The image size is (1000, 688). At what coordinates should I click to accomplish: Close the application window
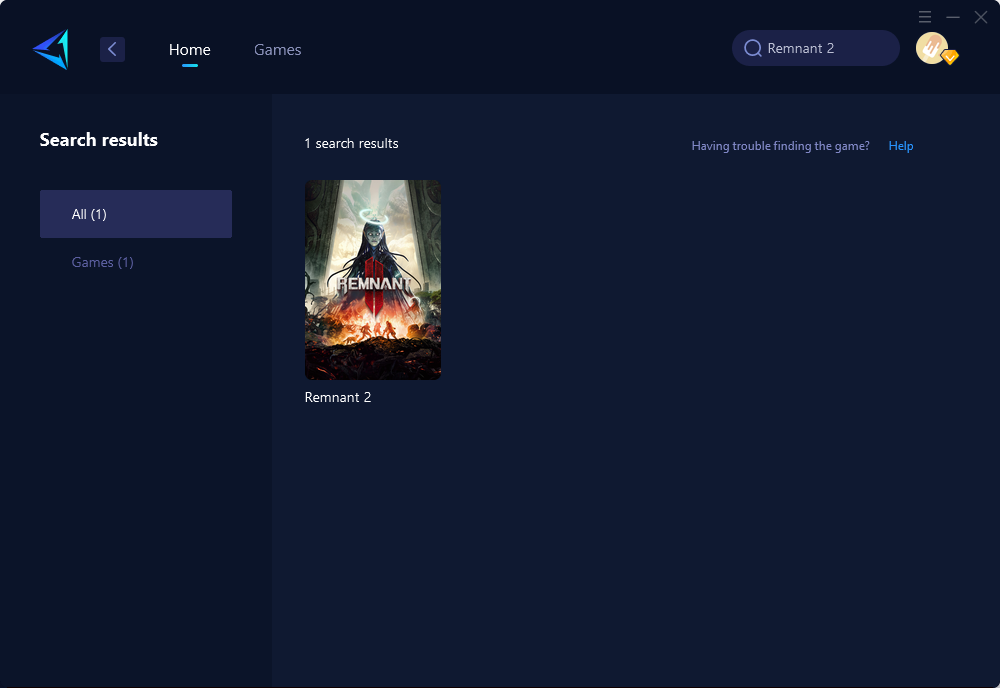click(981, 17)
